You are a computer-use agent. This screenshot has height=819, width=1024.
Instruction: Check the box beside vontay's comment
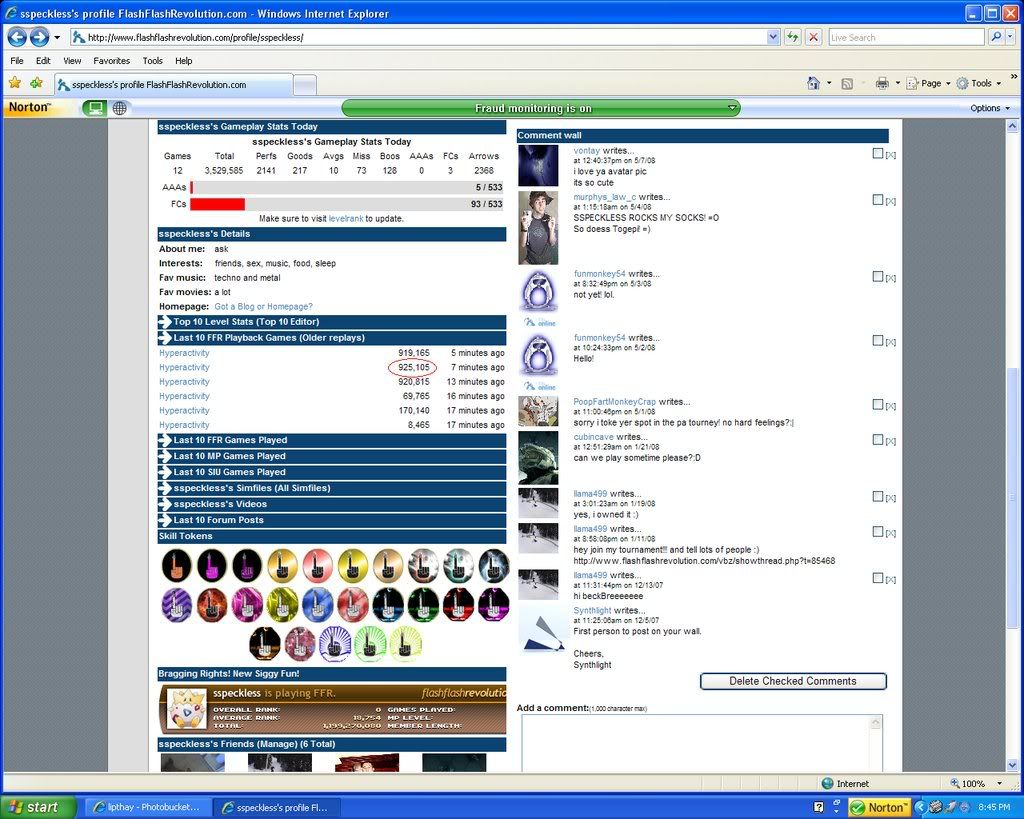point(878,153)
